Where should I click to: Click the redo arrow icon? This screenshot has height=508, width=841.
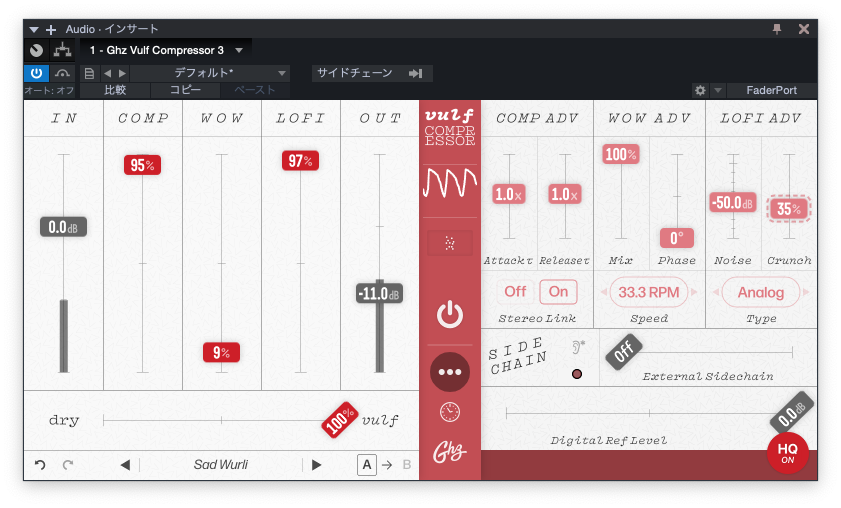click(68, 465)
